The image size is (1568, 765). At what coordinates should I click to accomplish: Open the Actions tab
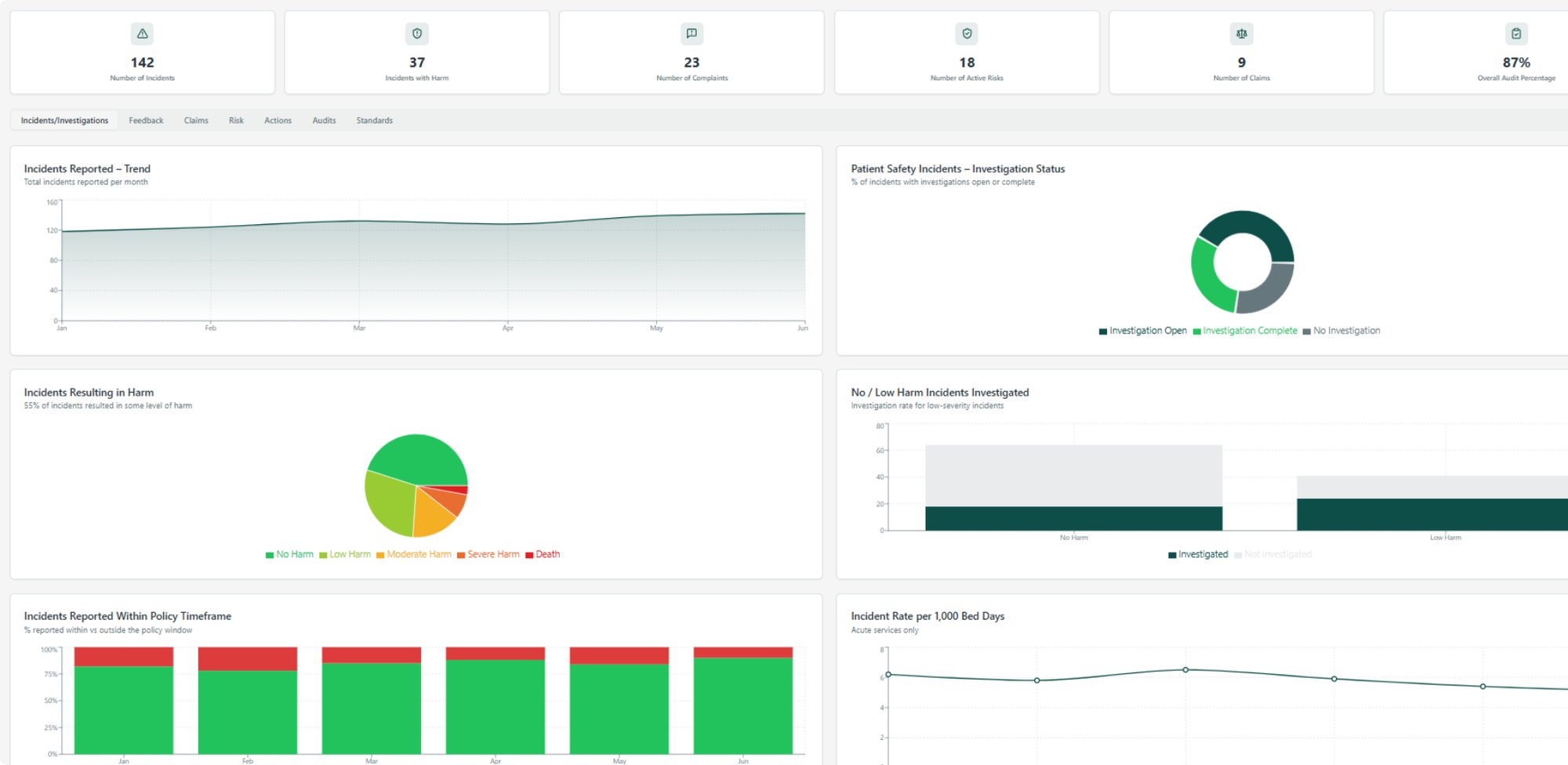(278, 121)
